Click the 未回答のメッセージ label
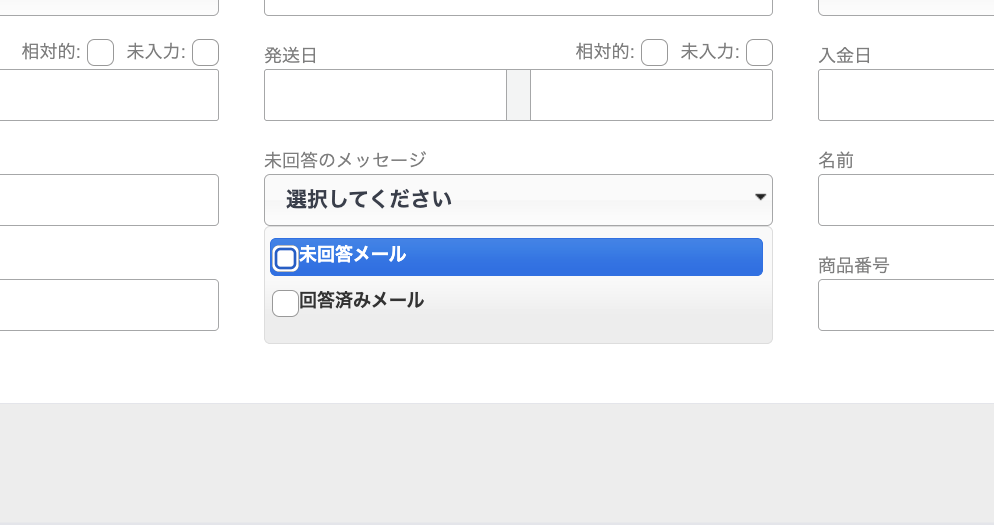 tap(345, 160)
